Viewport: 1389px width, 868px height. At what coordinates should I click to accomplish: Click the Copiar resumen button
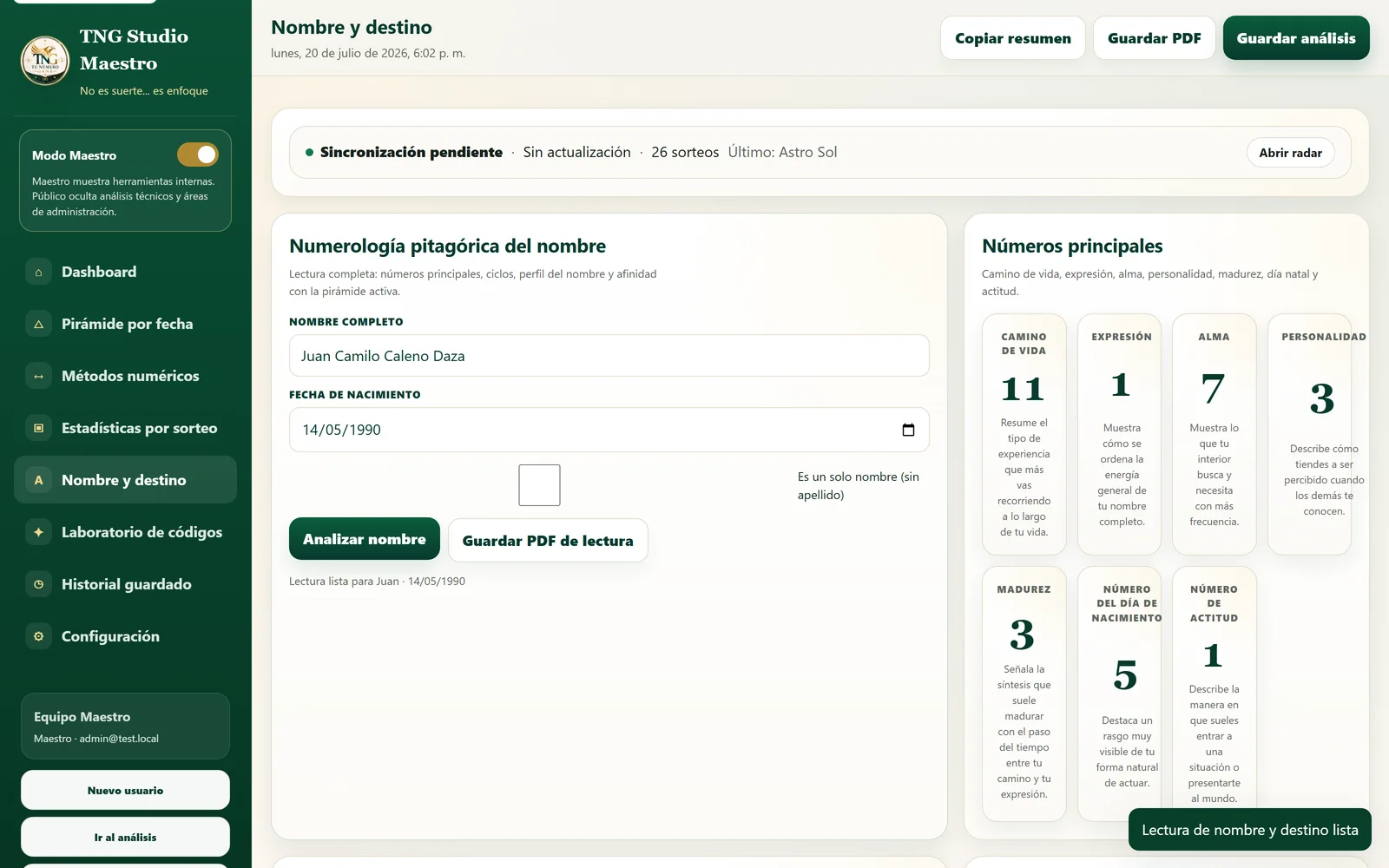[x=1012, y=38]
